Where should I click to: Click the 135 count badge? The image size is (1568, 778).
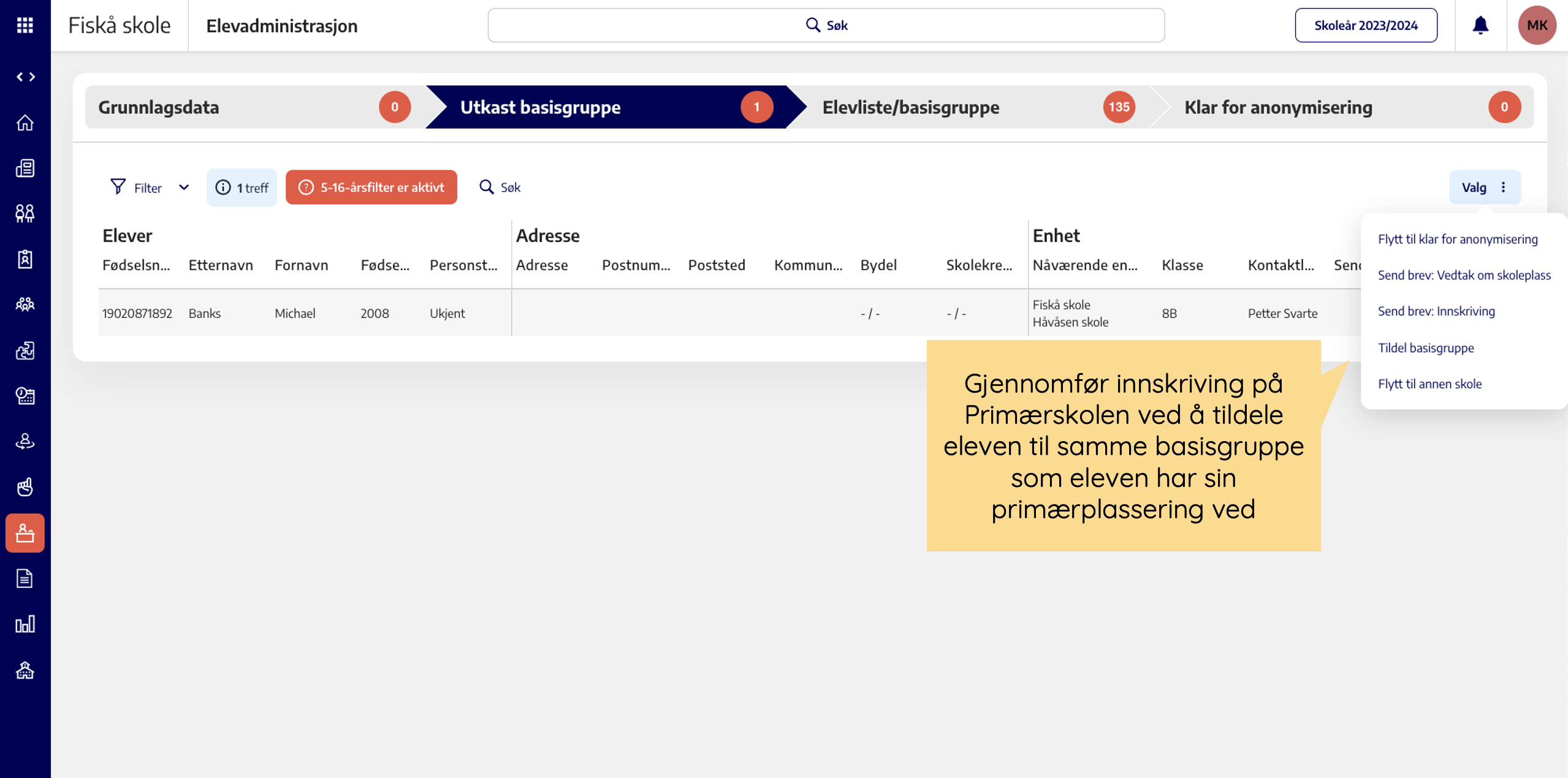tap(1119, 107)
